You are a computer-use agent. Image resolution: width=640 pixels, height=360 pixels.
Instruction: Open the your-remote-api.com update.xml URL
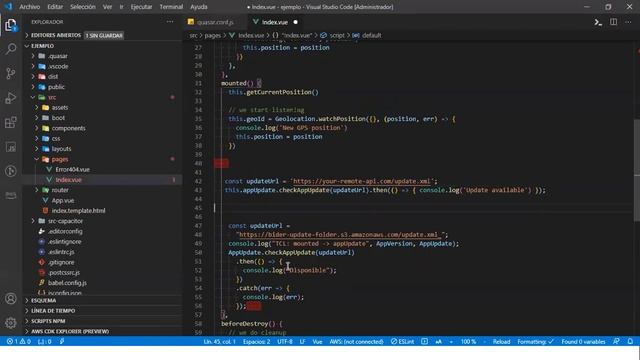point(362,181)
